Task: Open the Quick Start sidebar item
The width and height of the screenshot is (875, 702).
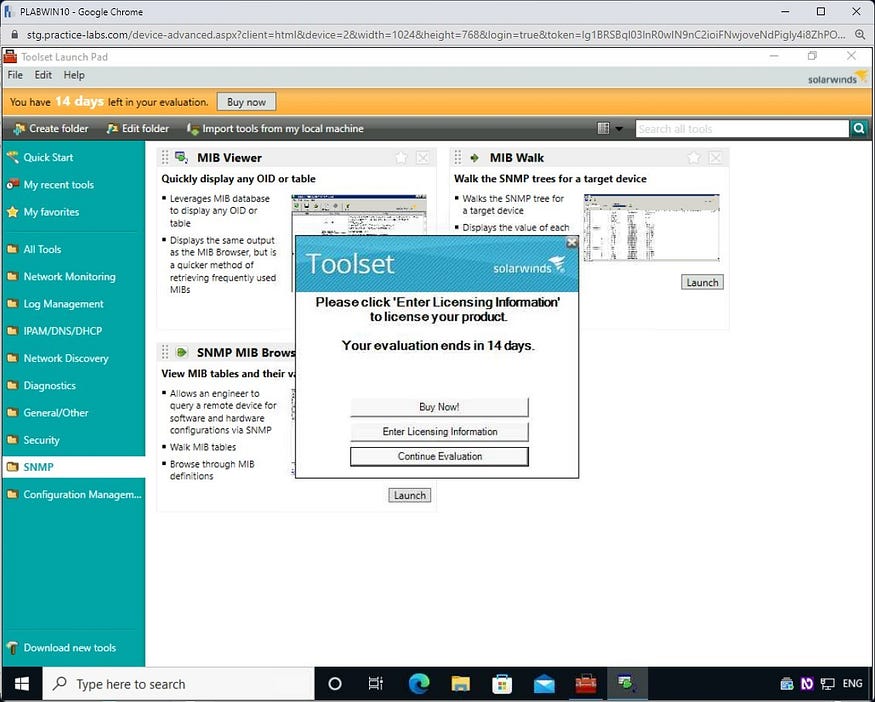Action: 48,157
